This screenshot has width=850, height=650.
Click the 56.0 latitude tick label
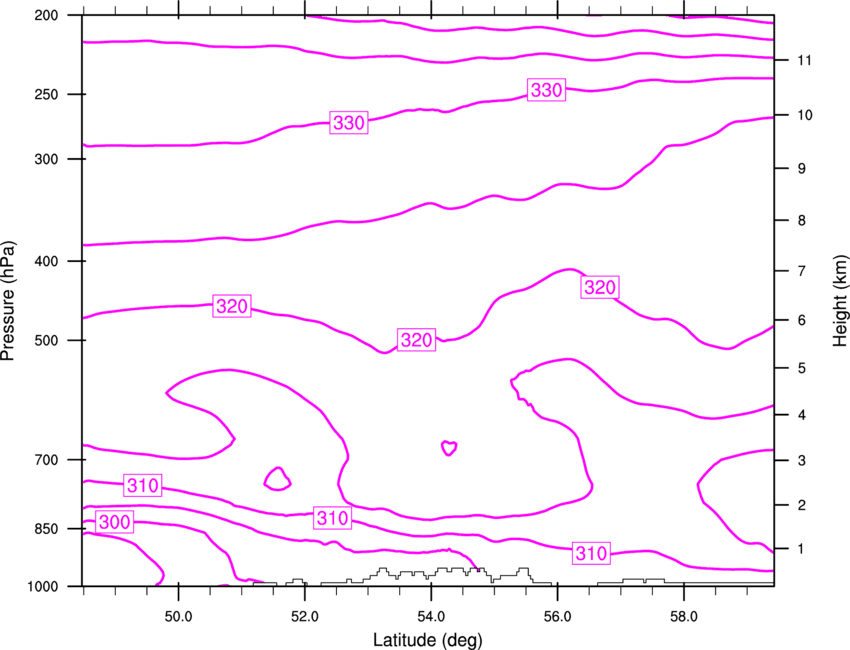557,617
